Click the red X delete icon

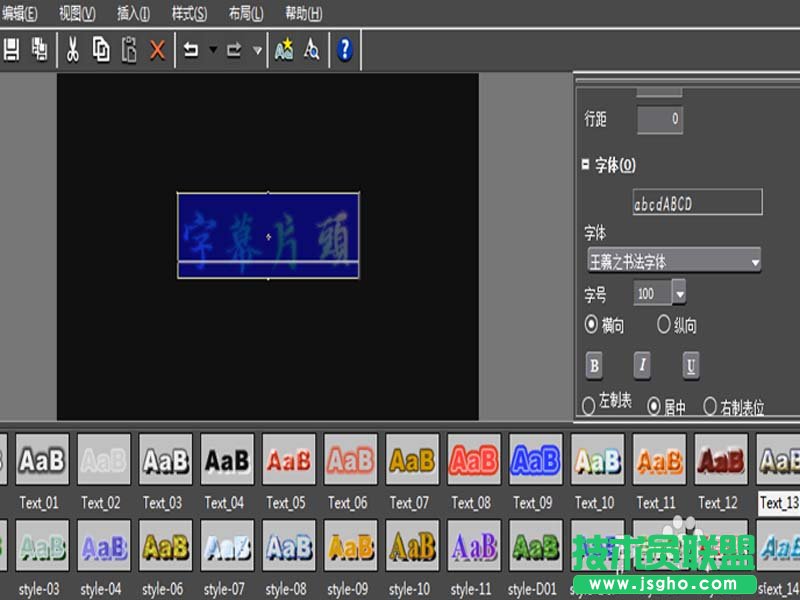click(x=157, y=49)
